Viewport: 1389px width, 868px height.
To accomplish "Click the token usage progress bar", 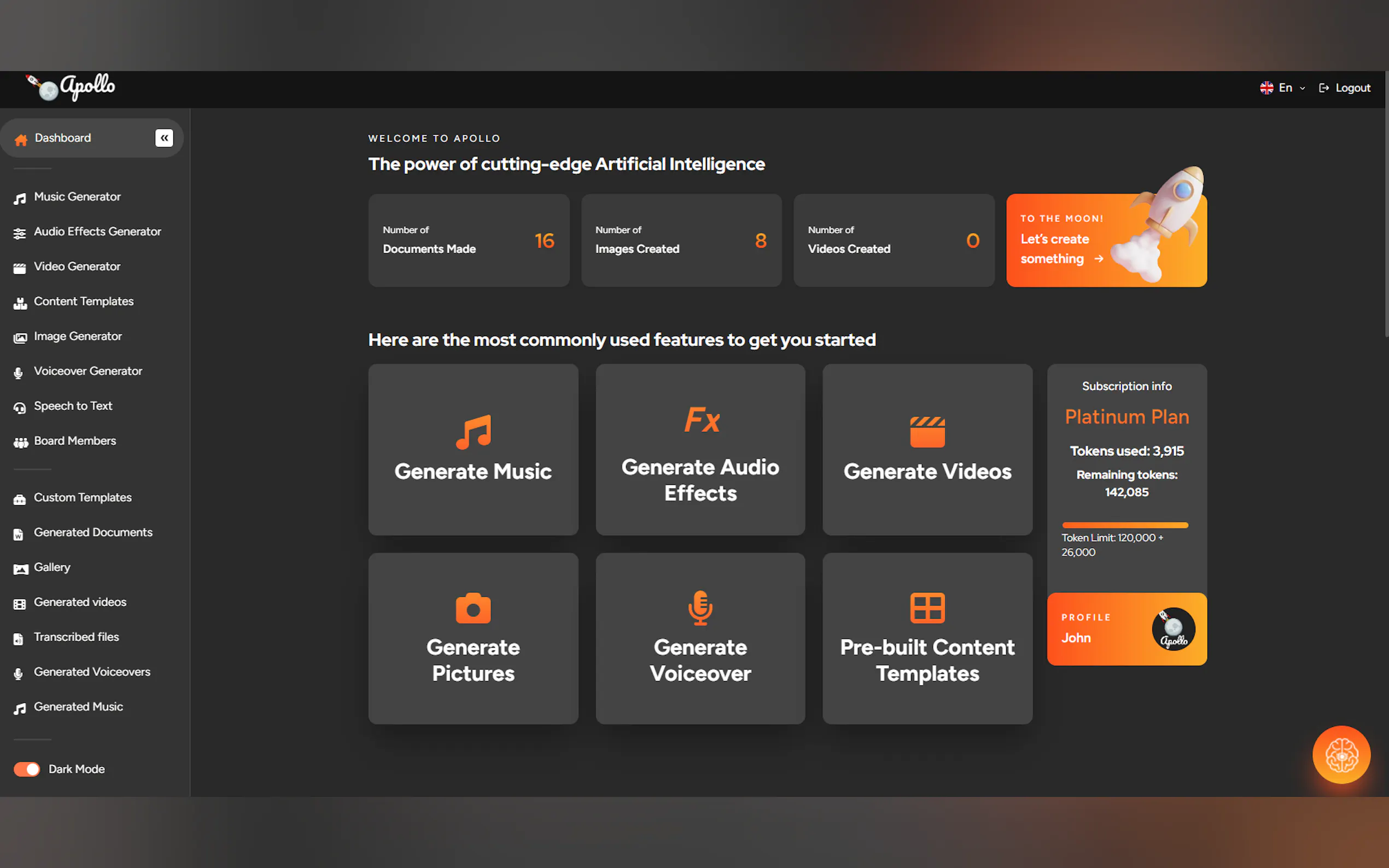I will 1124,525.
